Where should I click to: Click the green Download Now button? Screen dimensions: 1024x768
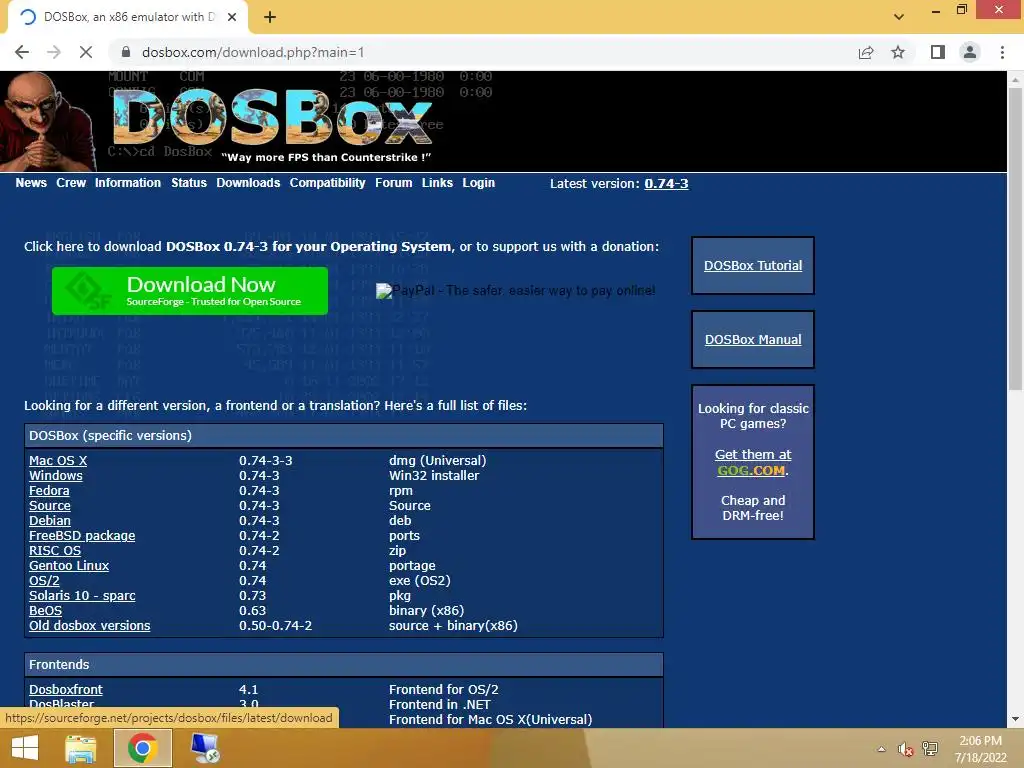190,291
